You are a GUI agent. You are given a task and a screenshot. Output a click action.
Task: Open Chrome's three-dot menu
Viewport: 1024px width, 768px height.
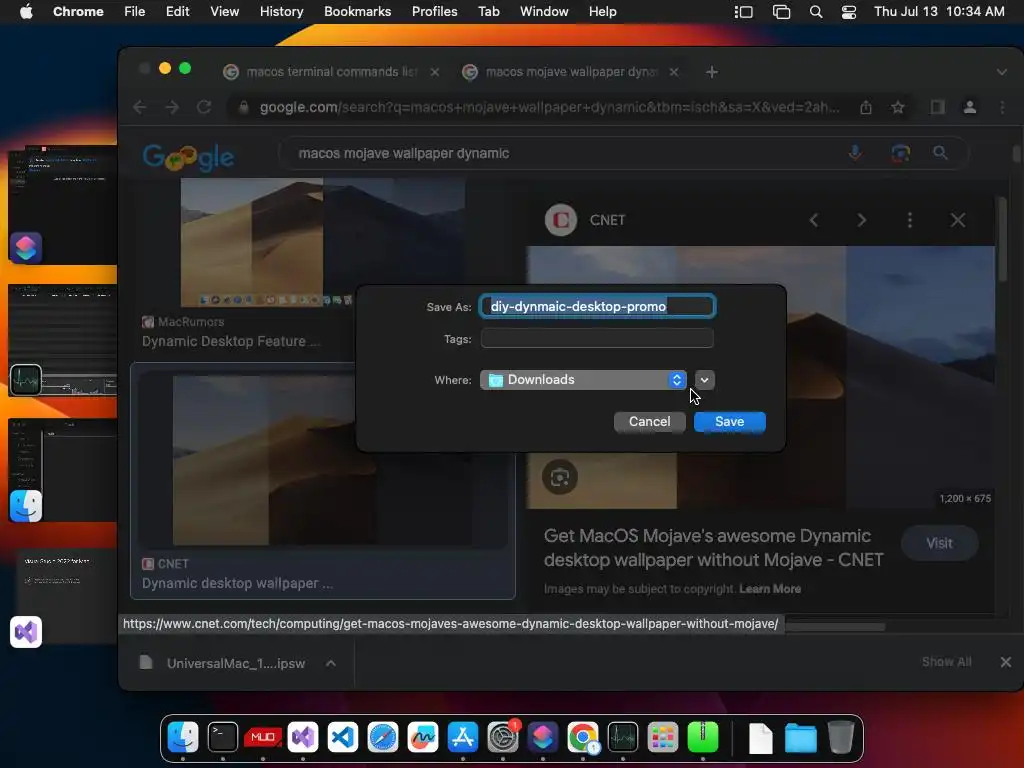[x=1002, y=107]
